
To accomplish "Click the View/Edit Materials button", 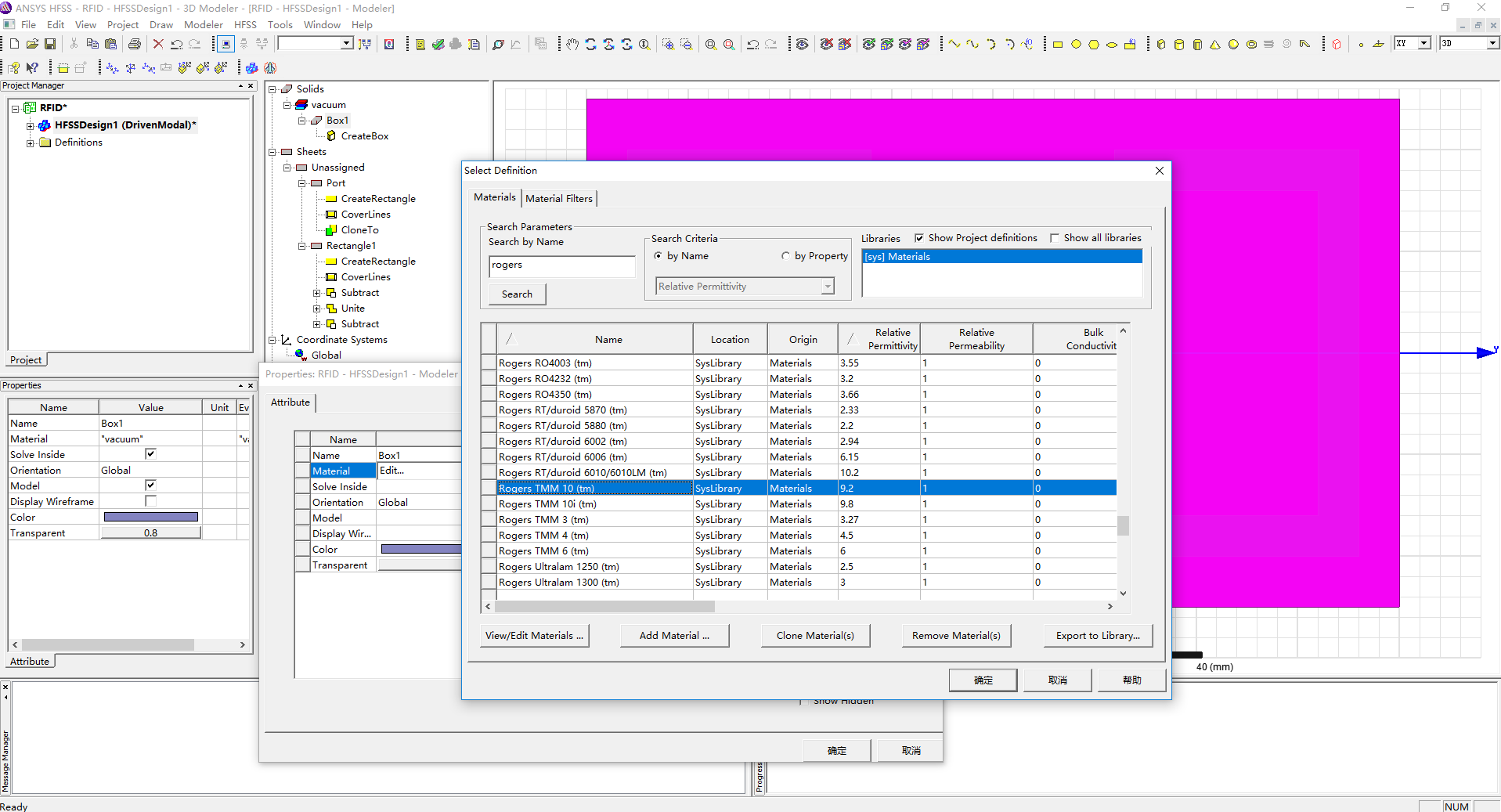I will pyautogui.click(x=534, y=636).
